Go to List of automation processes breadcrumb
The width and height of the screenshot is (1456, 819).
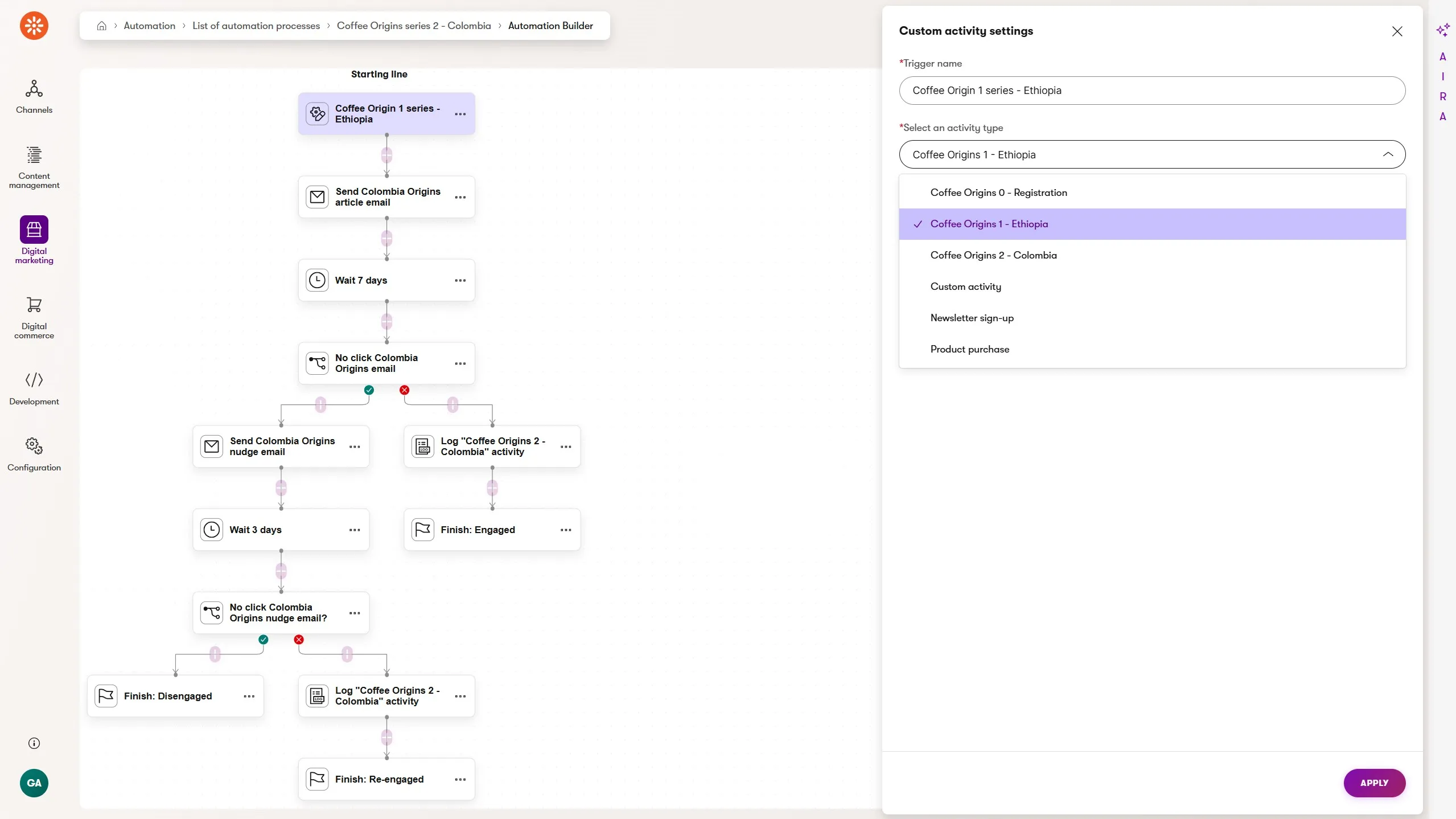[x=256, y=26]
